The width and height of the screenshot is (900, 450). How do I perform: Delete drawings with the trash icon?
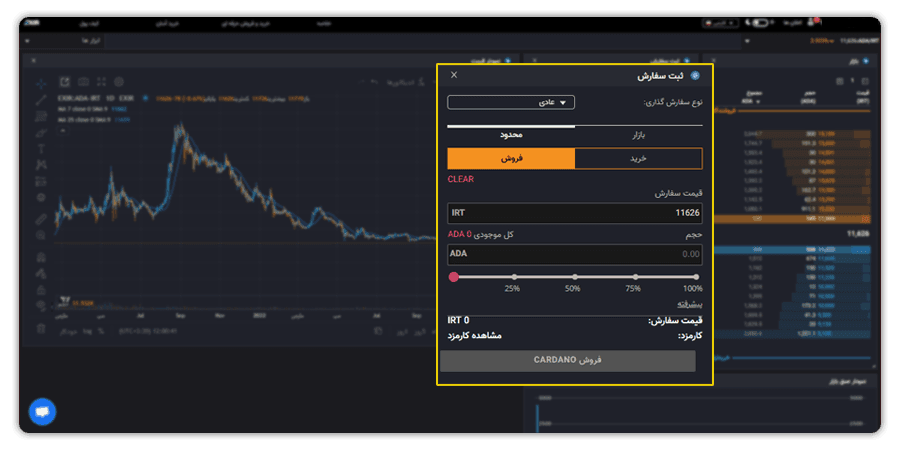[41, 328]
